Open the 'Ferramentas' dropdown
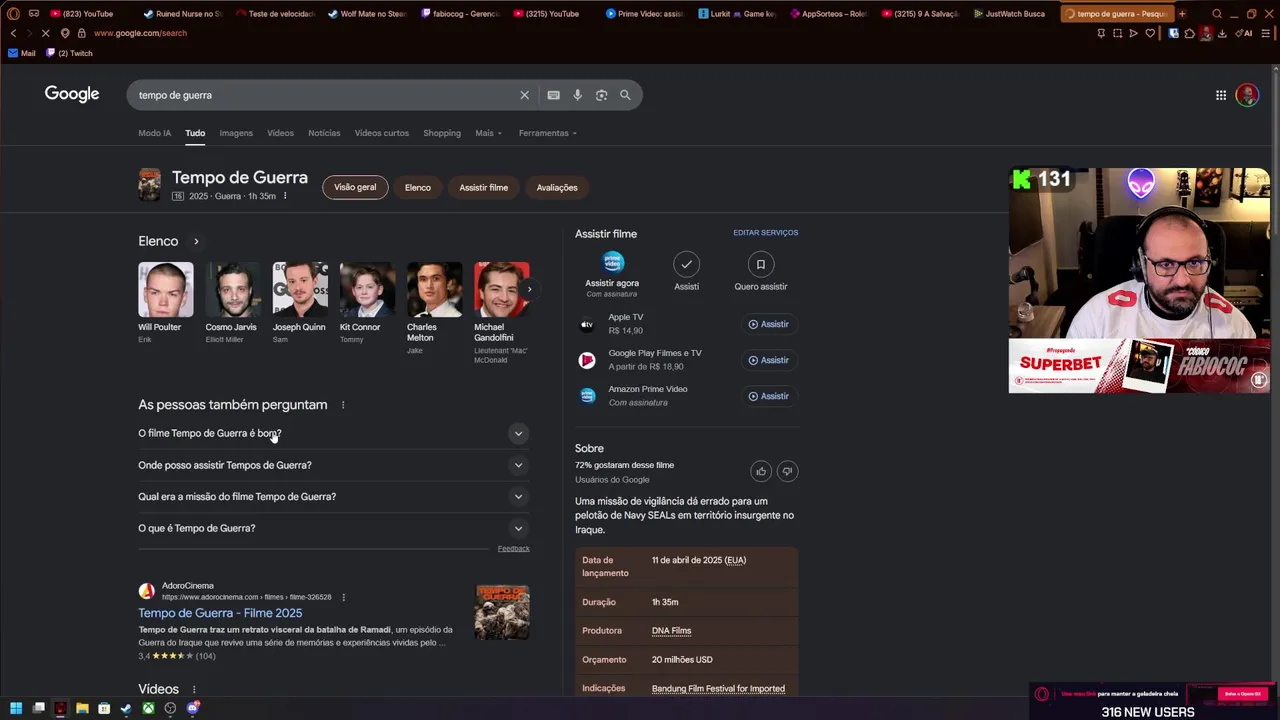 point(548,133)
